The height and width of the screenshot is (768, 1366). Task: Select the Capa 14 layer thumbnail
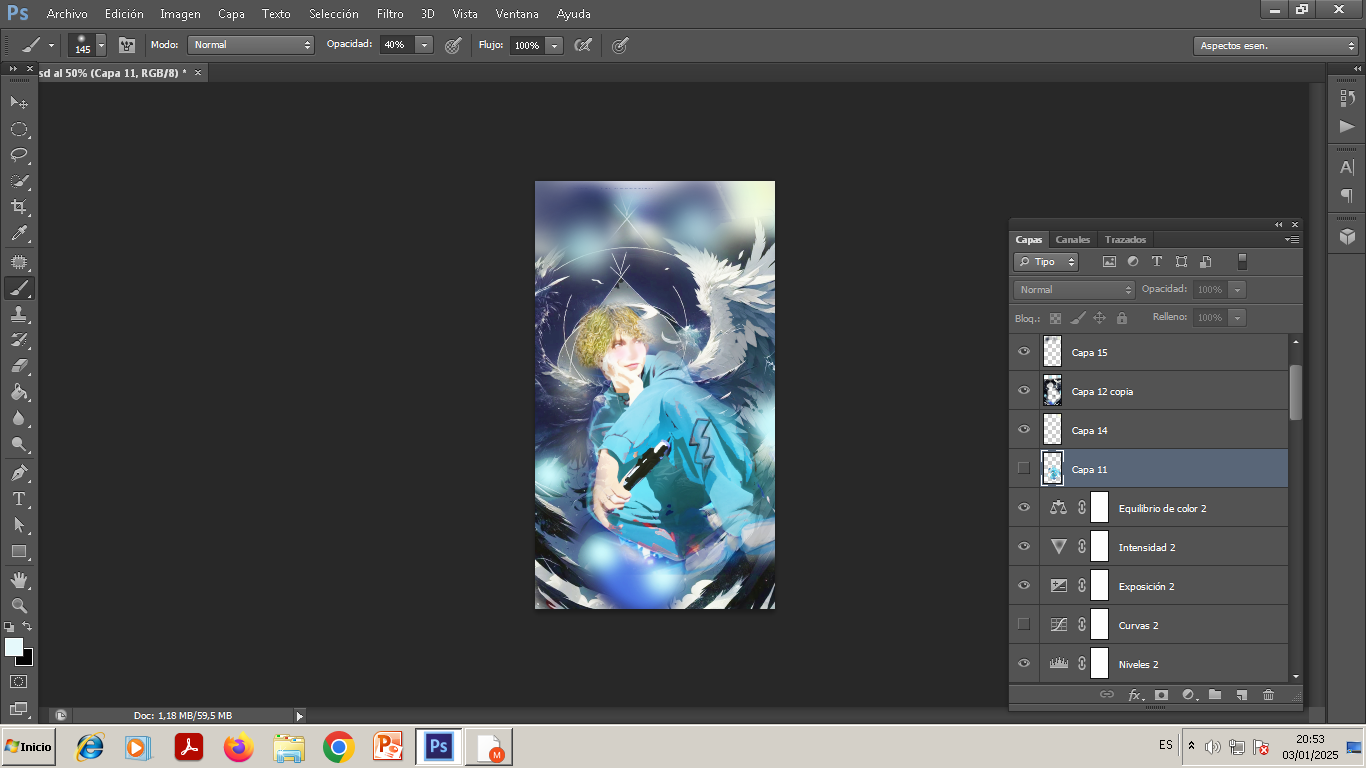(1052, 430)
